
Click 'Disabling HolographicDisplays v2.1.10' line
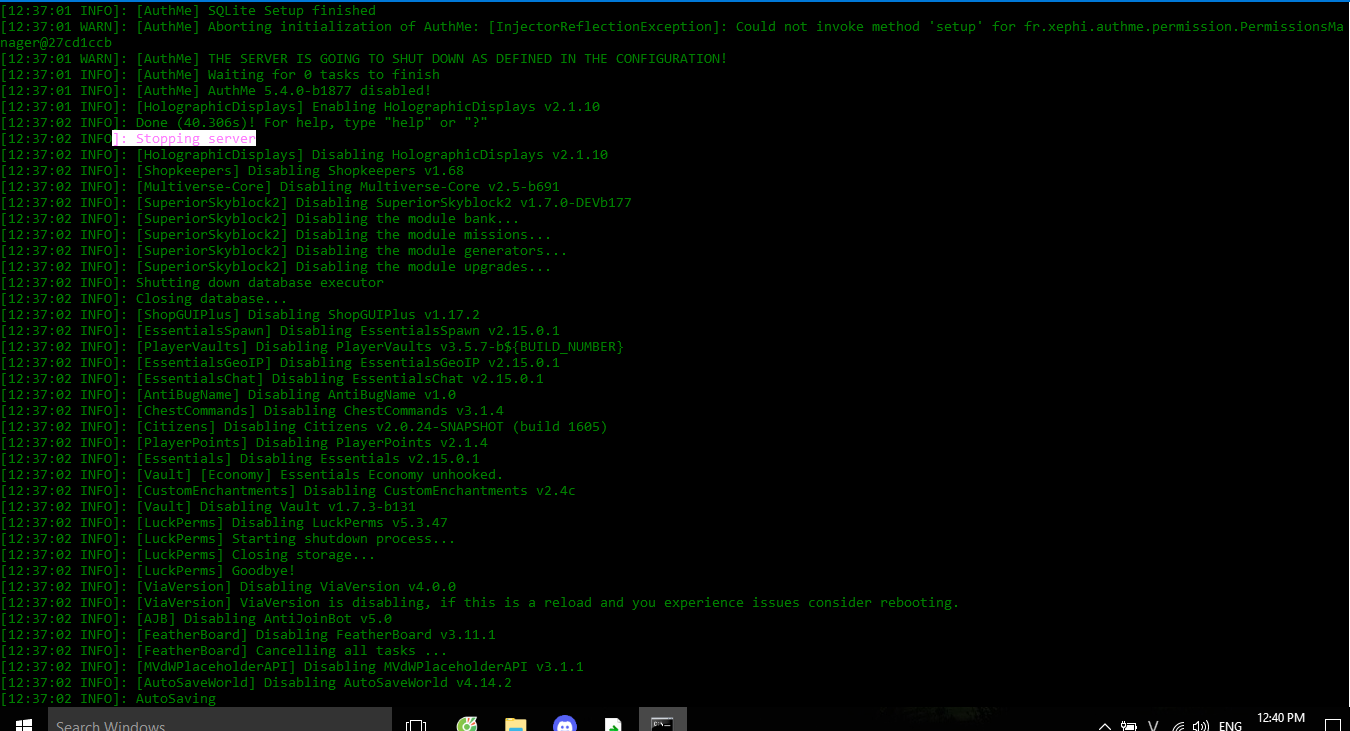pos(303,155)
